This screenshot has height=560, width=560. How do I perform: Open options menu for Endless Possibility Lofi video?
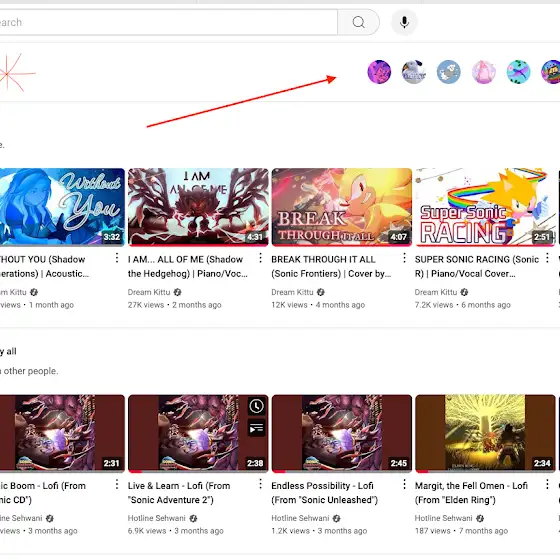pyautogui.click(x=404, y=484)
